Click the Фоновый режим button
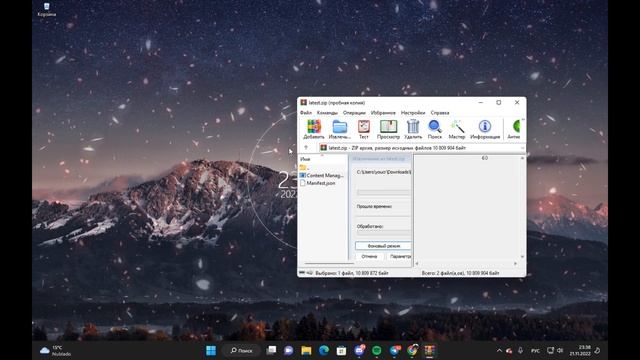The image size is (640, 360). tap(383, 246)
